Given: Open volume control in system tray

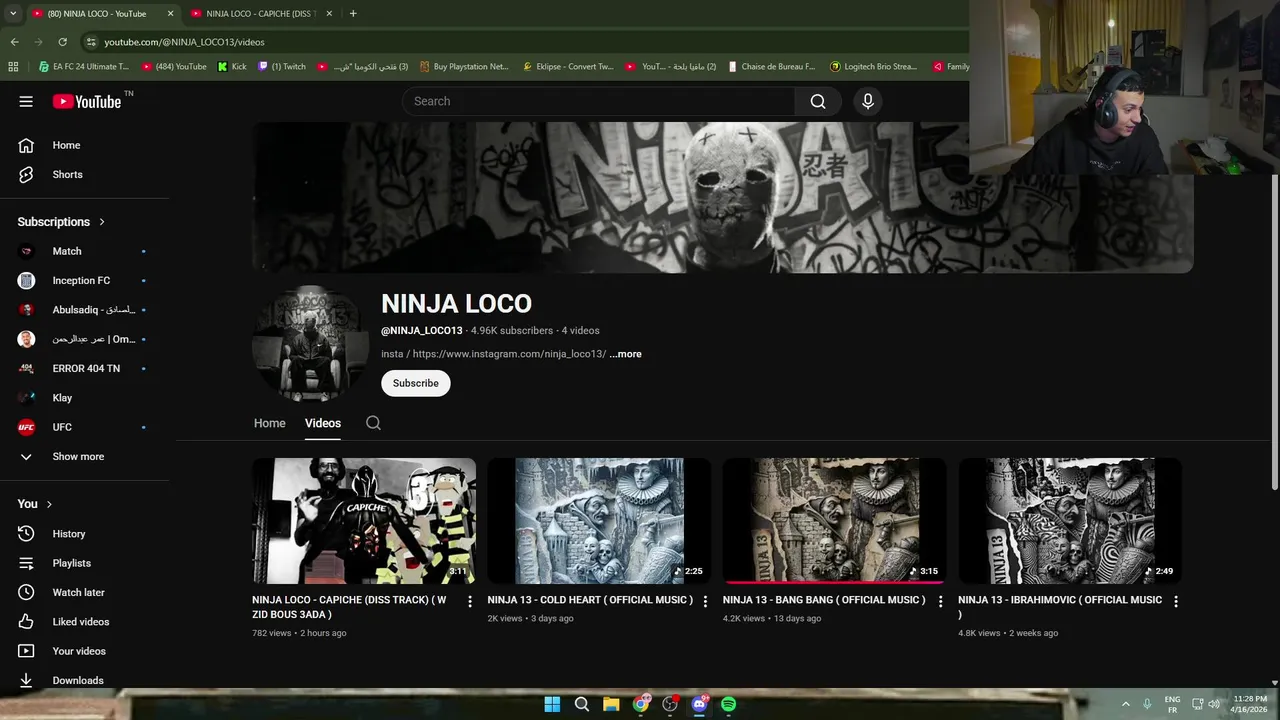Looking at the screenshot, I should [1214, 704].
